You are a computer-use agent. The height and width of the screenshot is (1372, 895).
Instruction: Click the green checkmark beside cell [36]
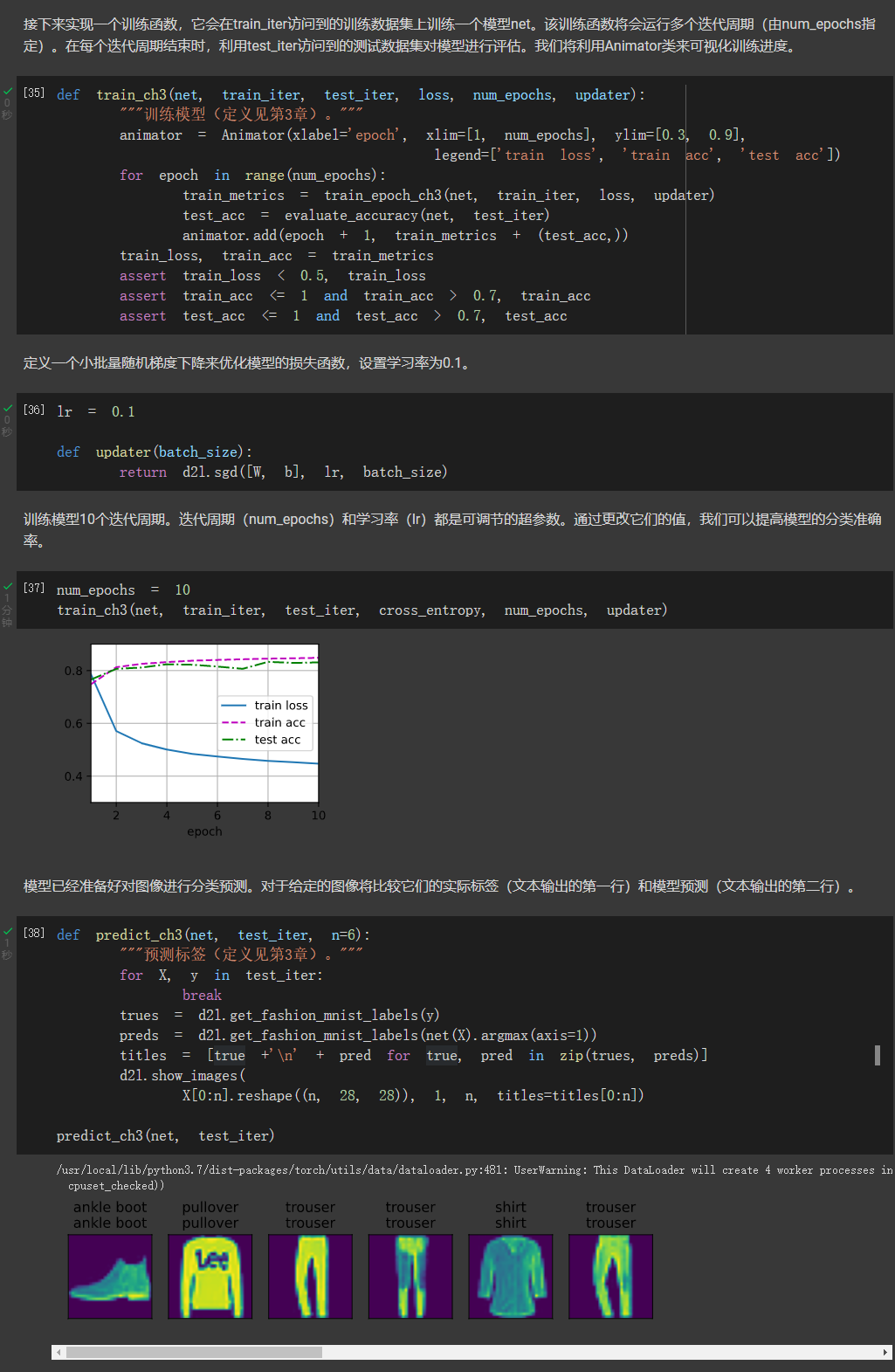click(x=8, y=408)
